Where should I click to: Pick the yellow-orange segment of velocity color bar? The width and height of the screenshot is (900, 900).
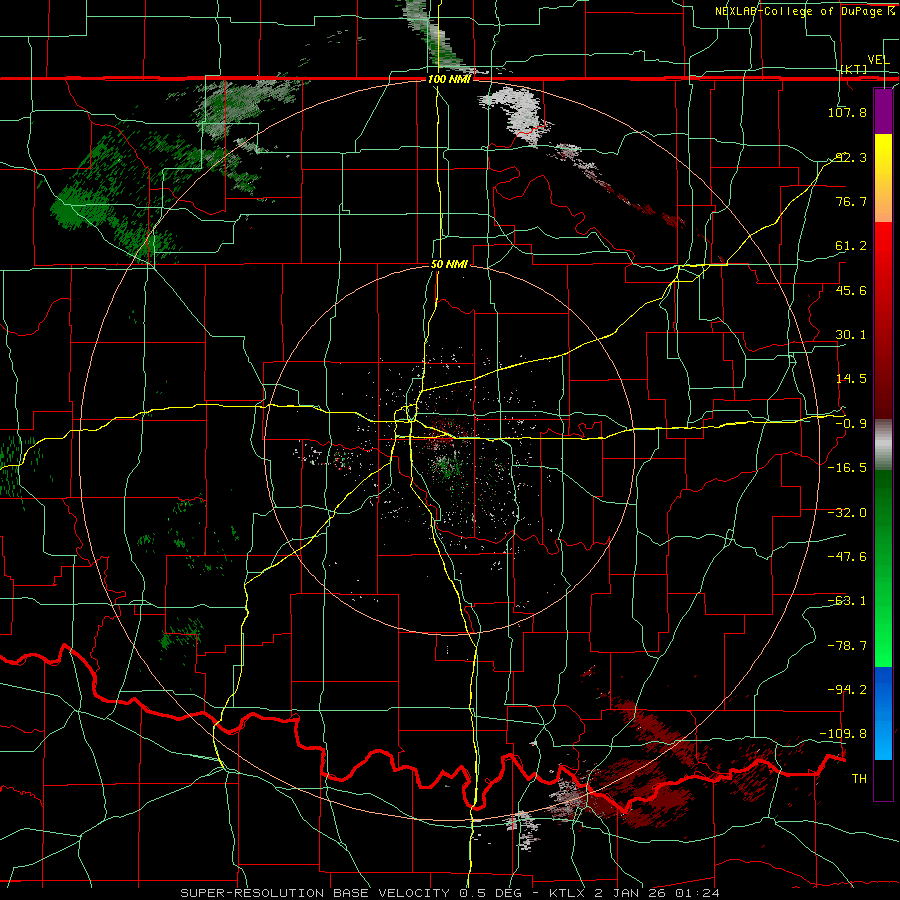tap(883, 178)
